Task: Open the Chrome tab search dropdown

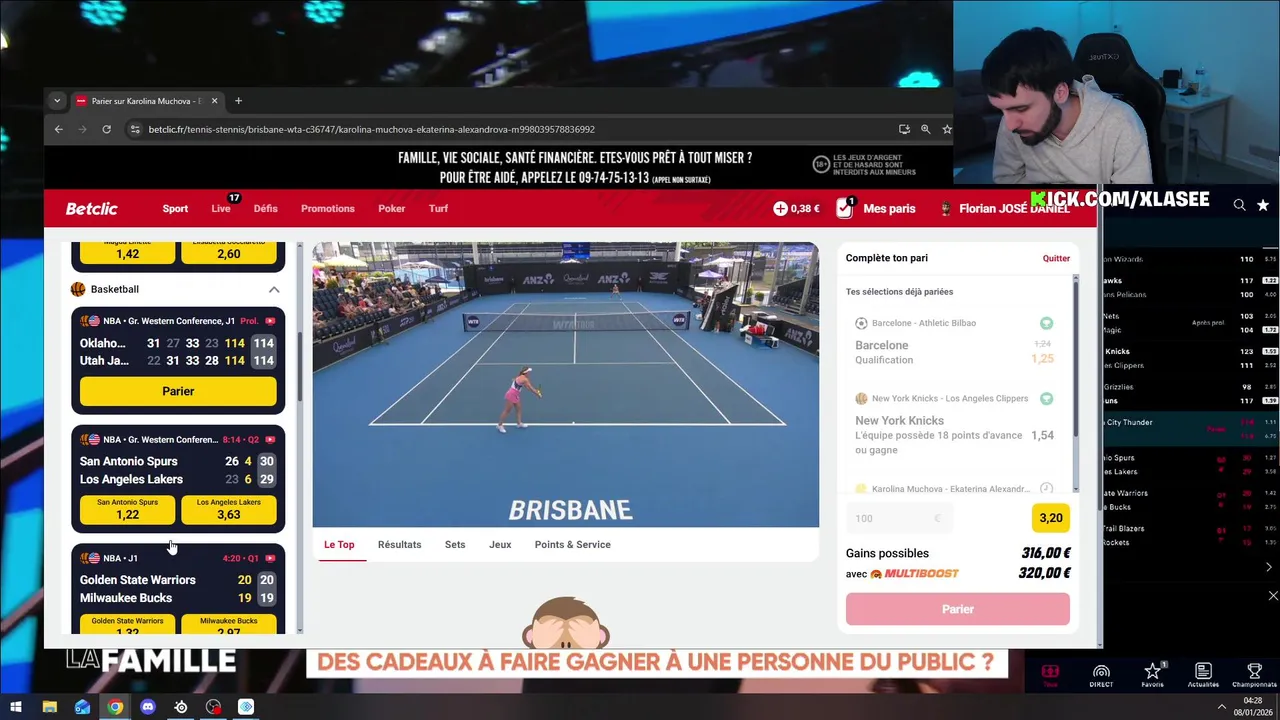Action: pos(57,101)
